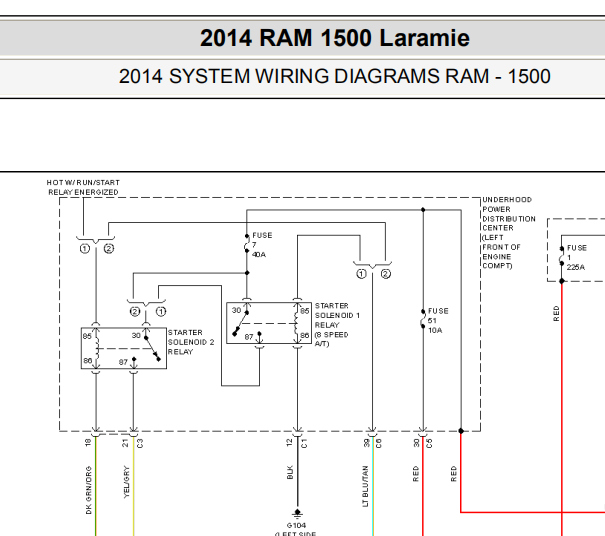This screenshot has width=605, height=536.
Task: Click the 'FUSE 7 40A' label
Action: tap(262, 245)
